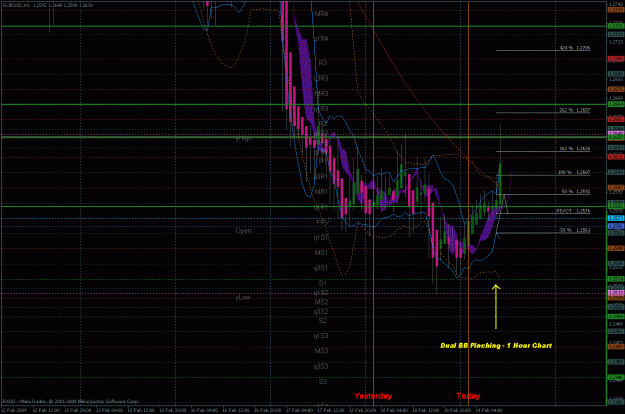Click the MS2 pivot label
This screenshot has width=625, height=414.
[321, 302]
